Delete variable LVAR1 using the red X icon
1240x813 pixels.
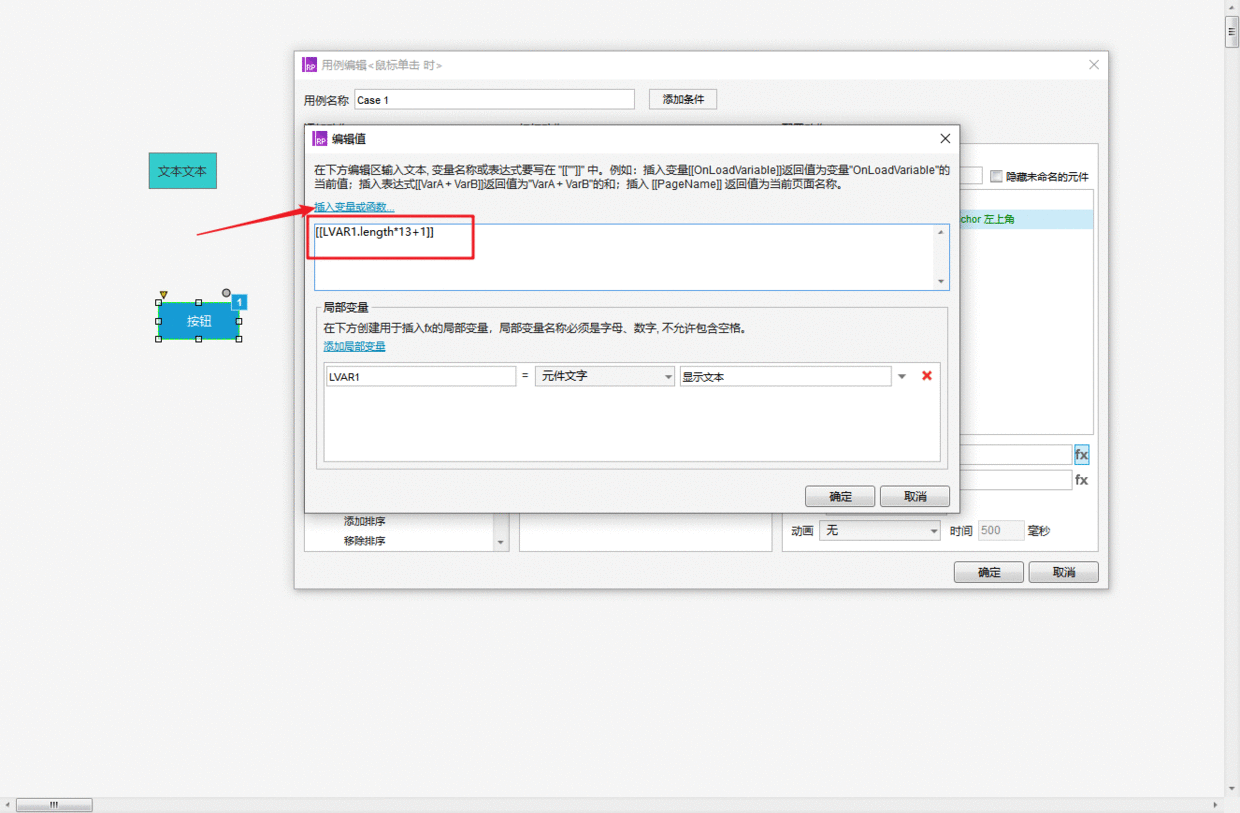[926, 376]
